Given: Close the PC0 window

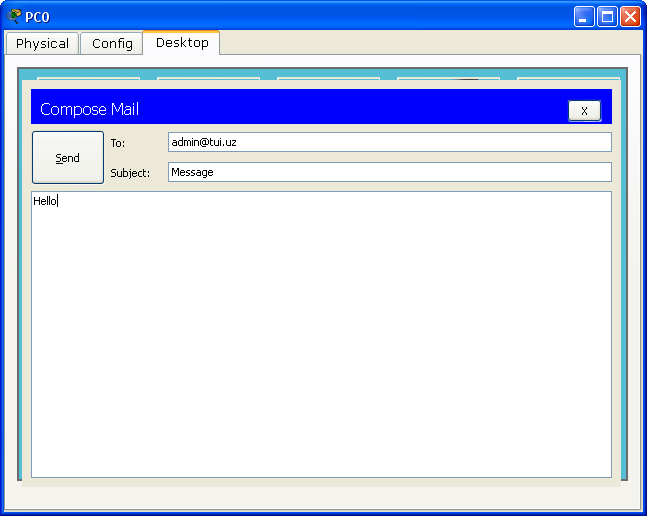Looking at the screenshot, I should 630,16.
